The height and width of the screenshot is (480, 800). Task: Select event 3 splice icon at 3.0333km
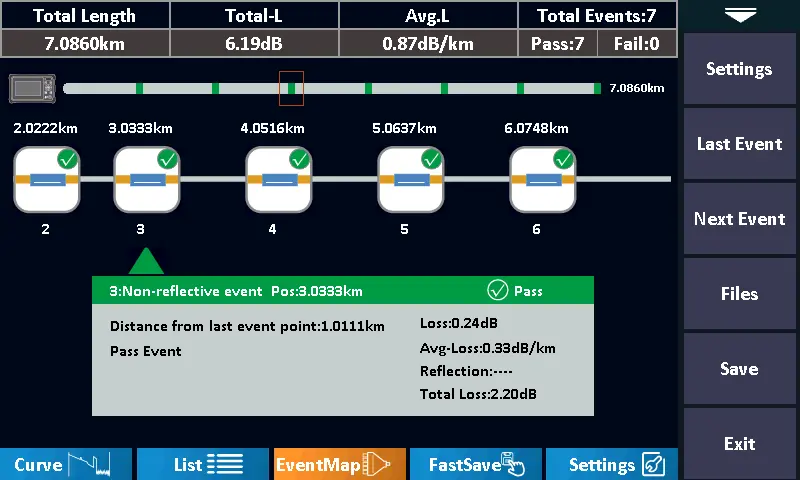click(146, 180)
